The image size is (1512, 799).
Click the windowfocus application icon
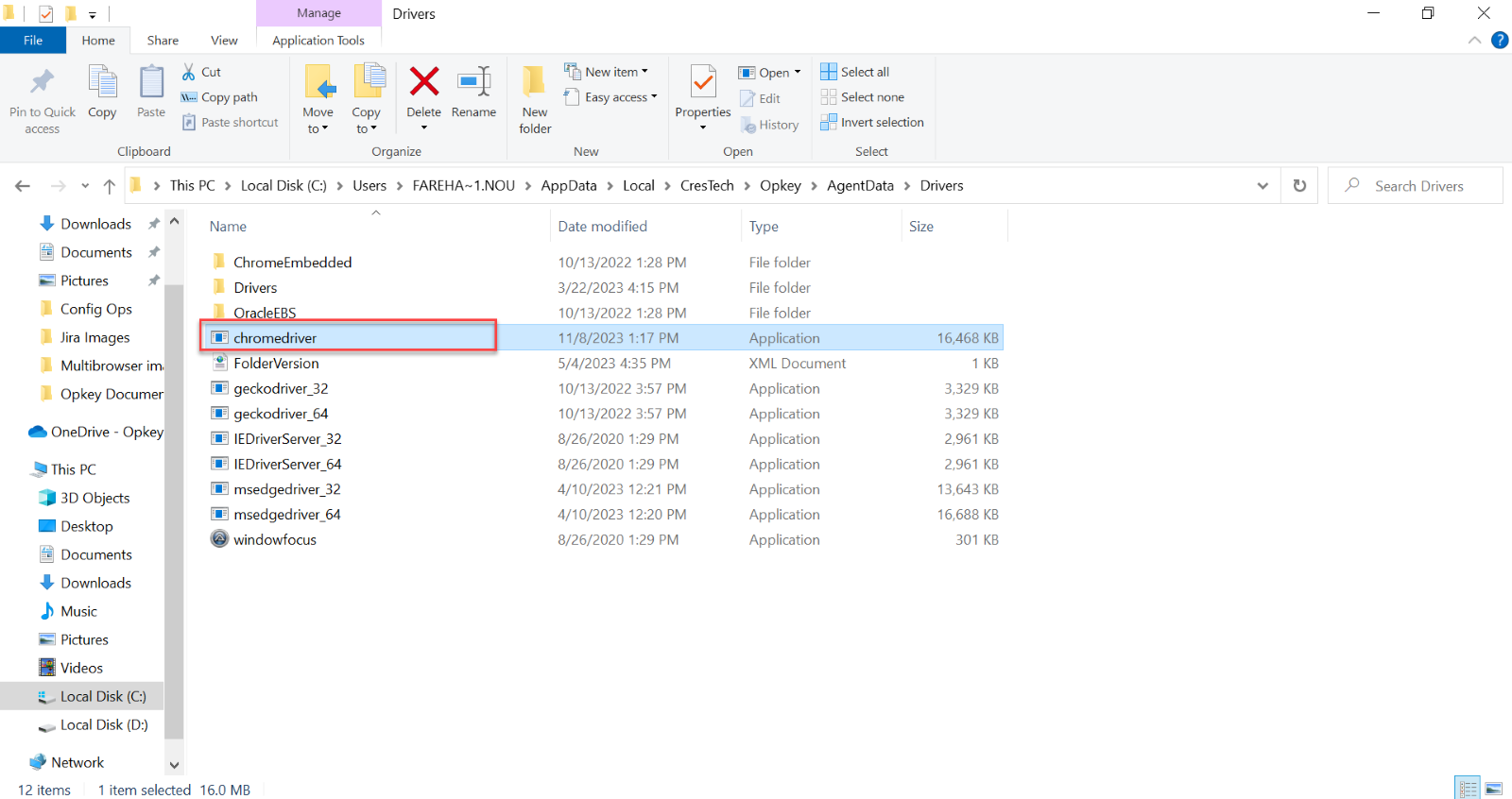[x=219, y=539]
